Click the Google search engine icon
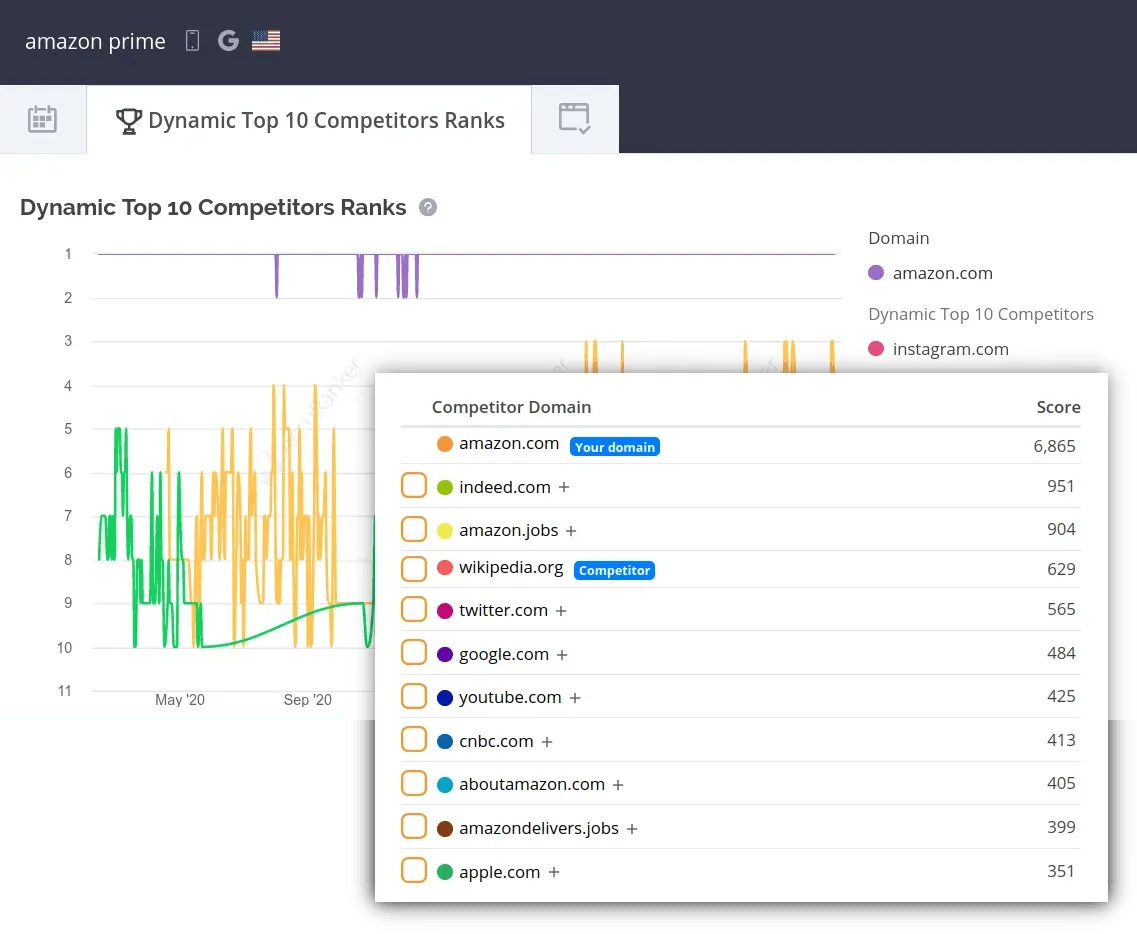Image resolution: width=1137 pixels, height=934 pixels. (228, 41)
